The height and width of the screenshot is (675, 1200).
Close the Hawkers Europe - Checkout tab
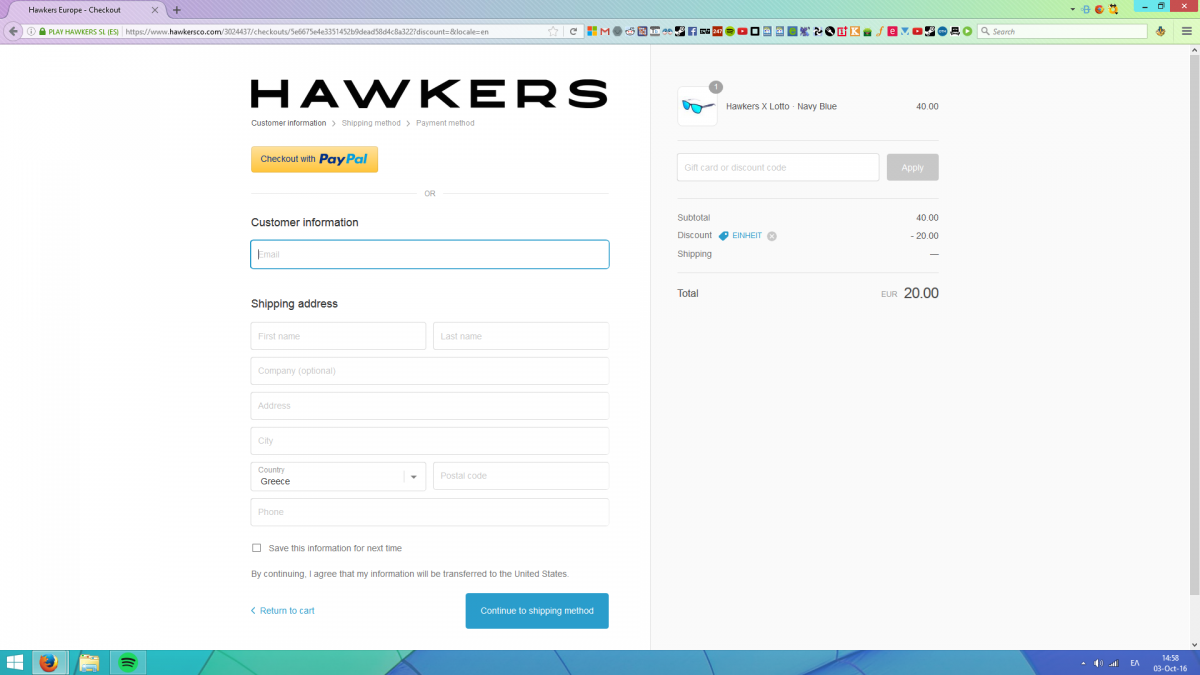click(157, 9)
